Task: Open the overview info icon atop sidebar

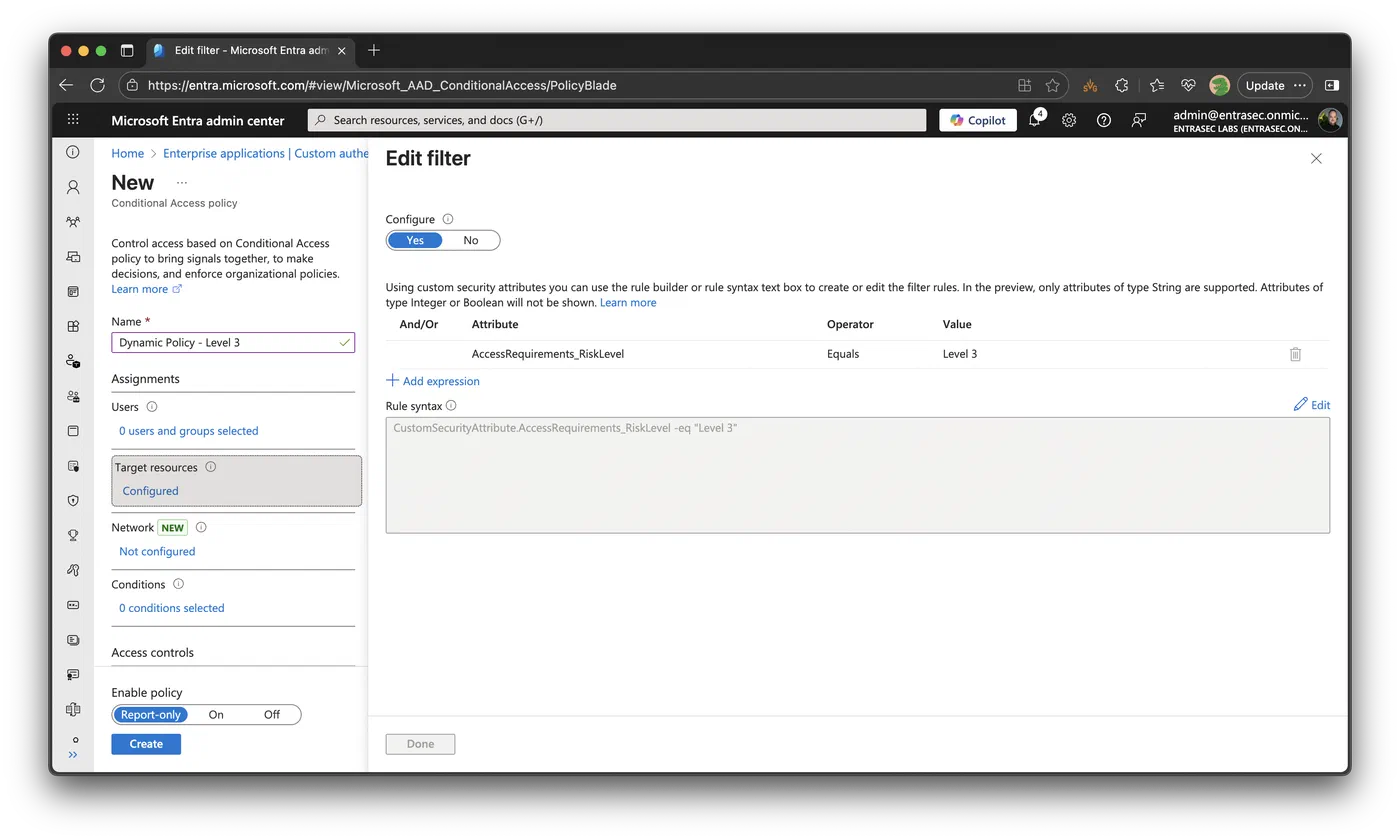Action: click(x=73, y=152)
